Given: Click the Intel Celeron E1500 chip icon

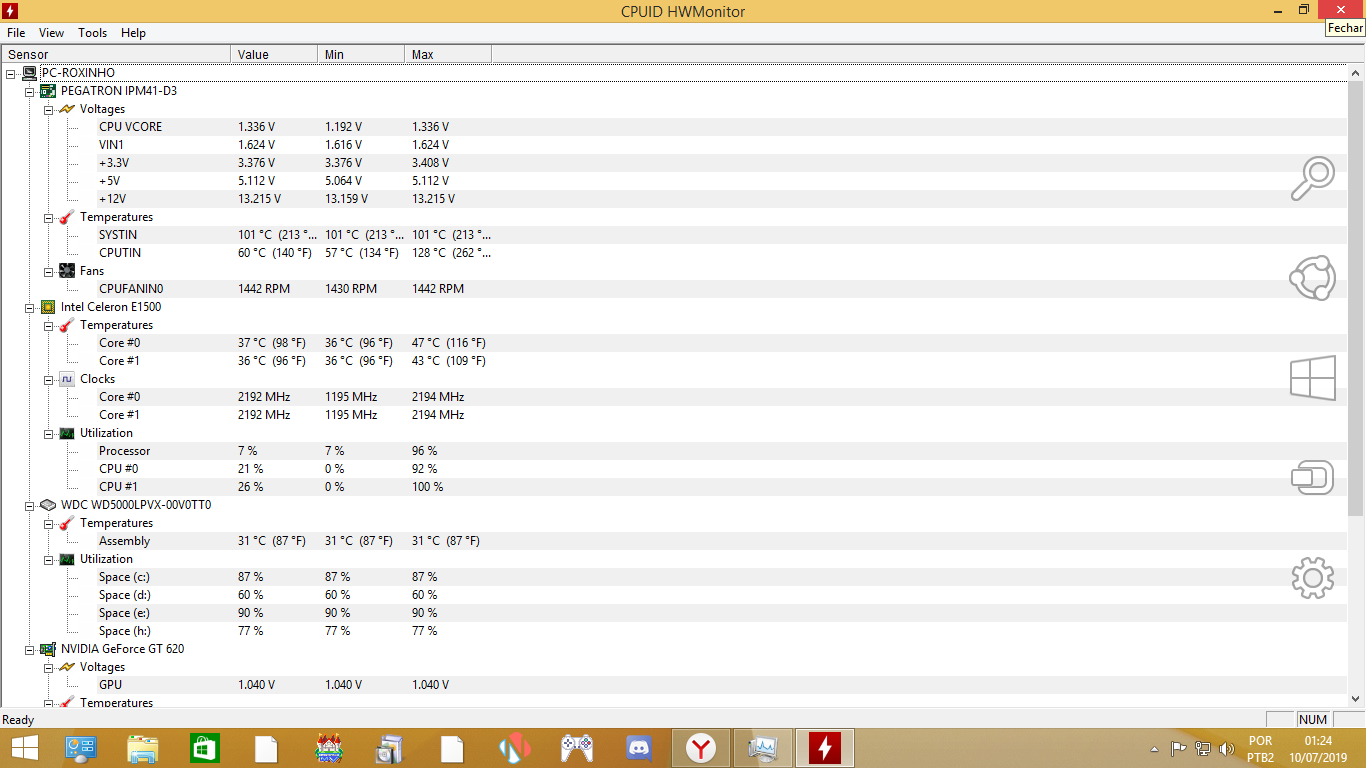Looking at the screenshot, I should [x=48, y=307].
